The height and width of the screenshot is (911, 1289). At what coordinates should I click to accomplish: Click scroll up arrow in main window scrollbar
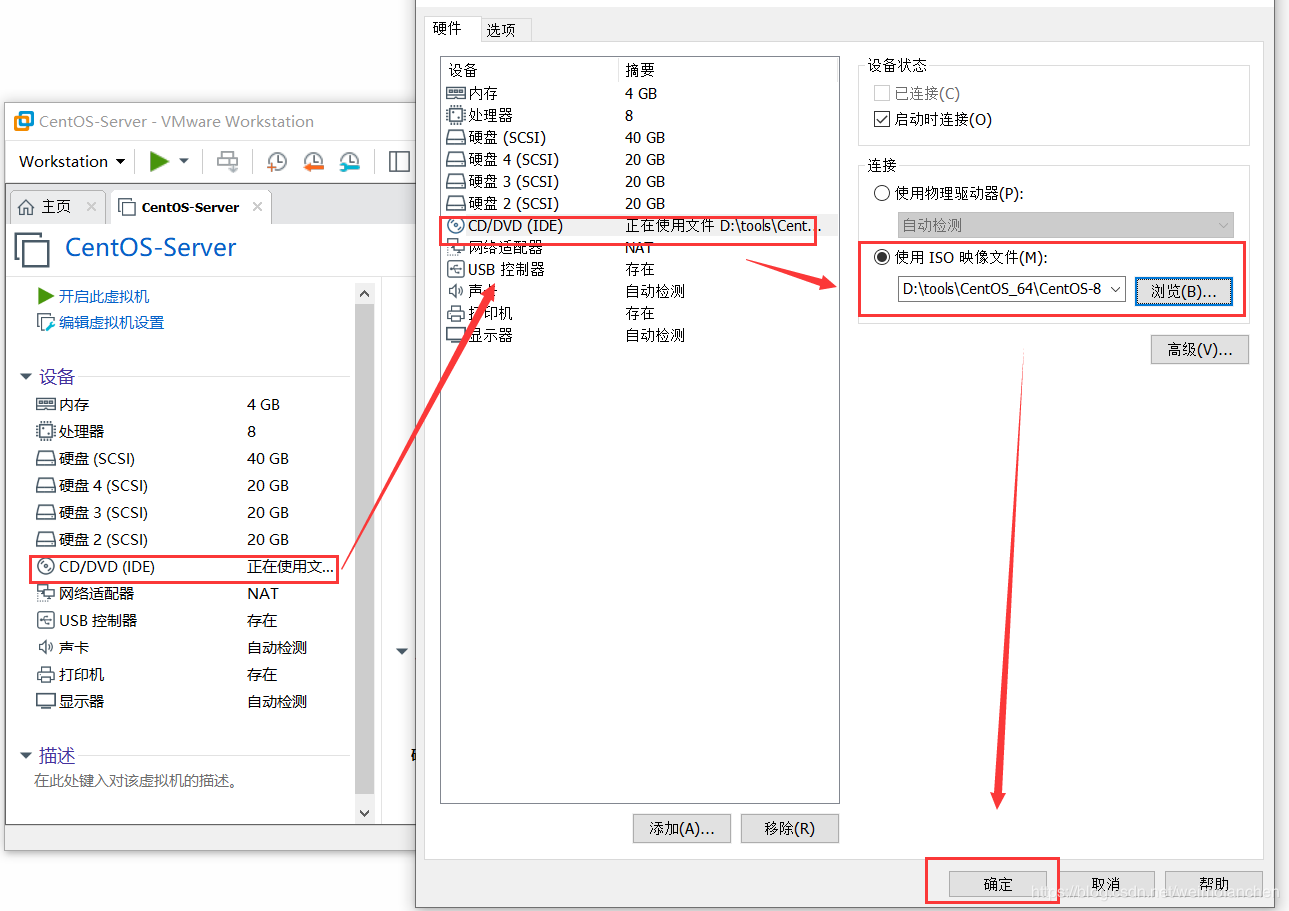pos(364,293)
